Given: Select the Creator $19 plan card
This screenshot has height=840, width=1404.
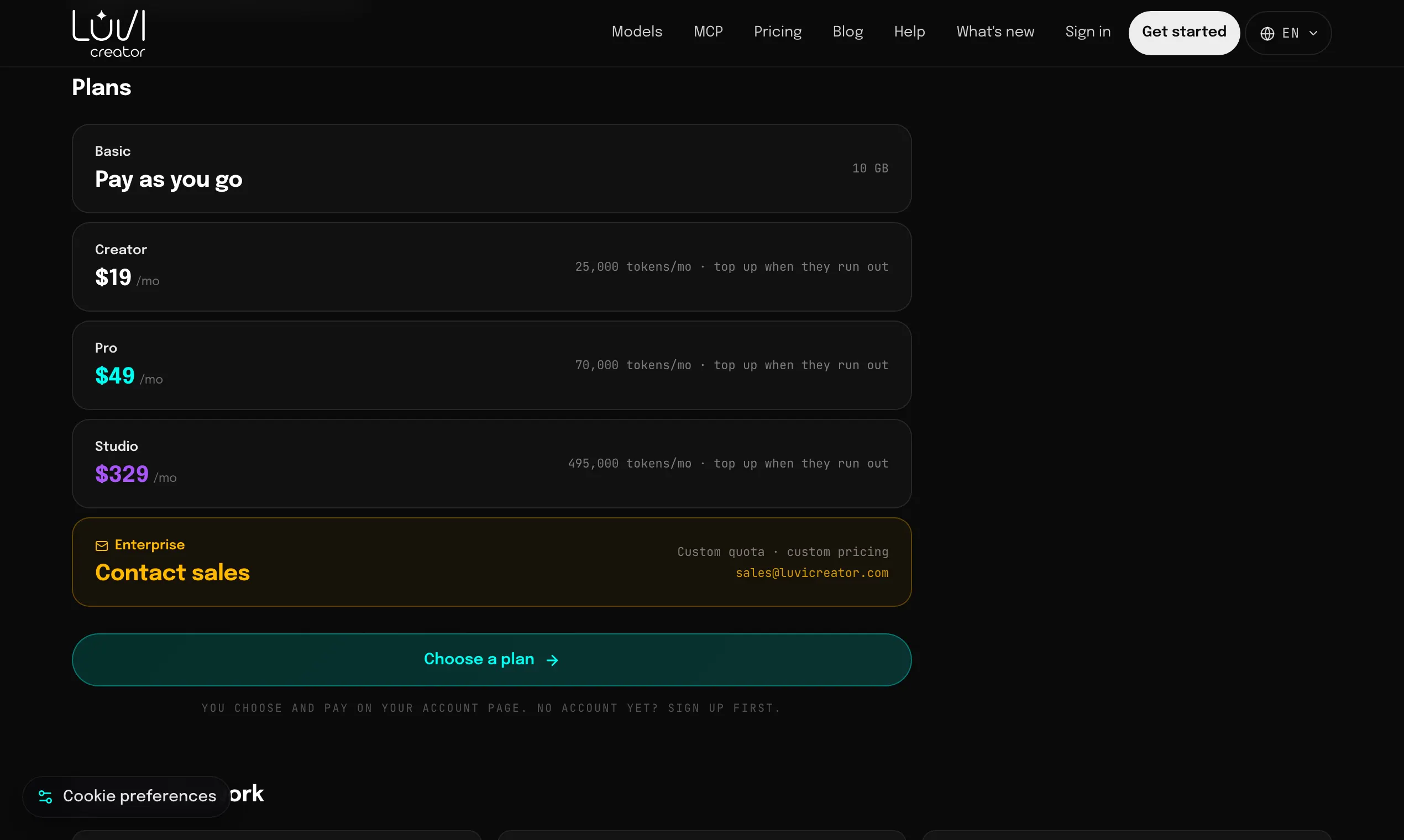Looking at the screenshot, I should coord(491,266).
